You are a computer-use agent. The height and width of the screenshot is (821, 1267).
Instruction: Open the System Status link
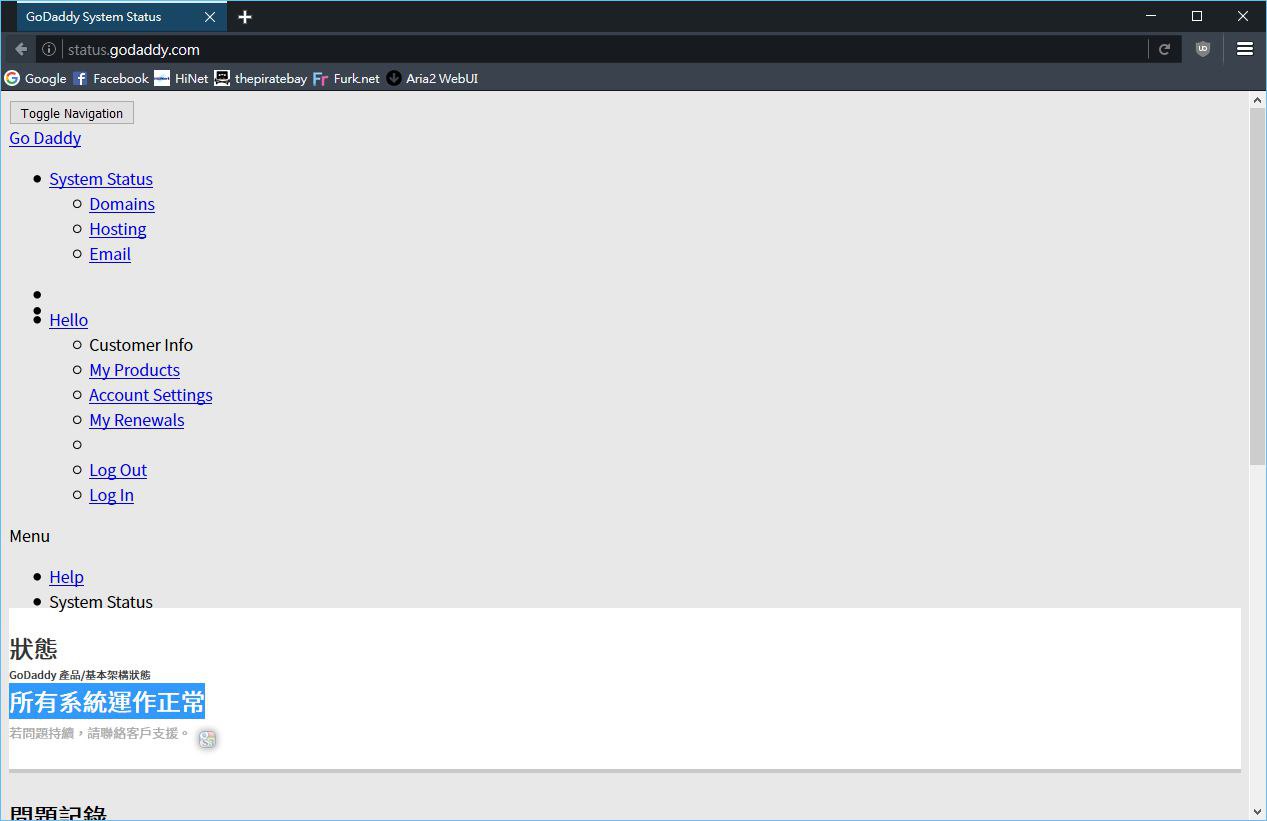(101, 179)
